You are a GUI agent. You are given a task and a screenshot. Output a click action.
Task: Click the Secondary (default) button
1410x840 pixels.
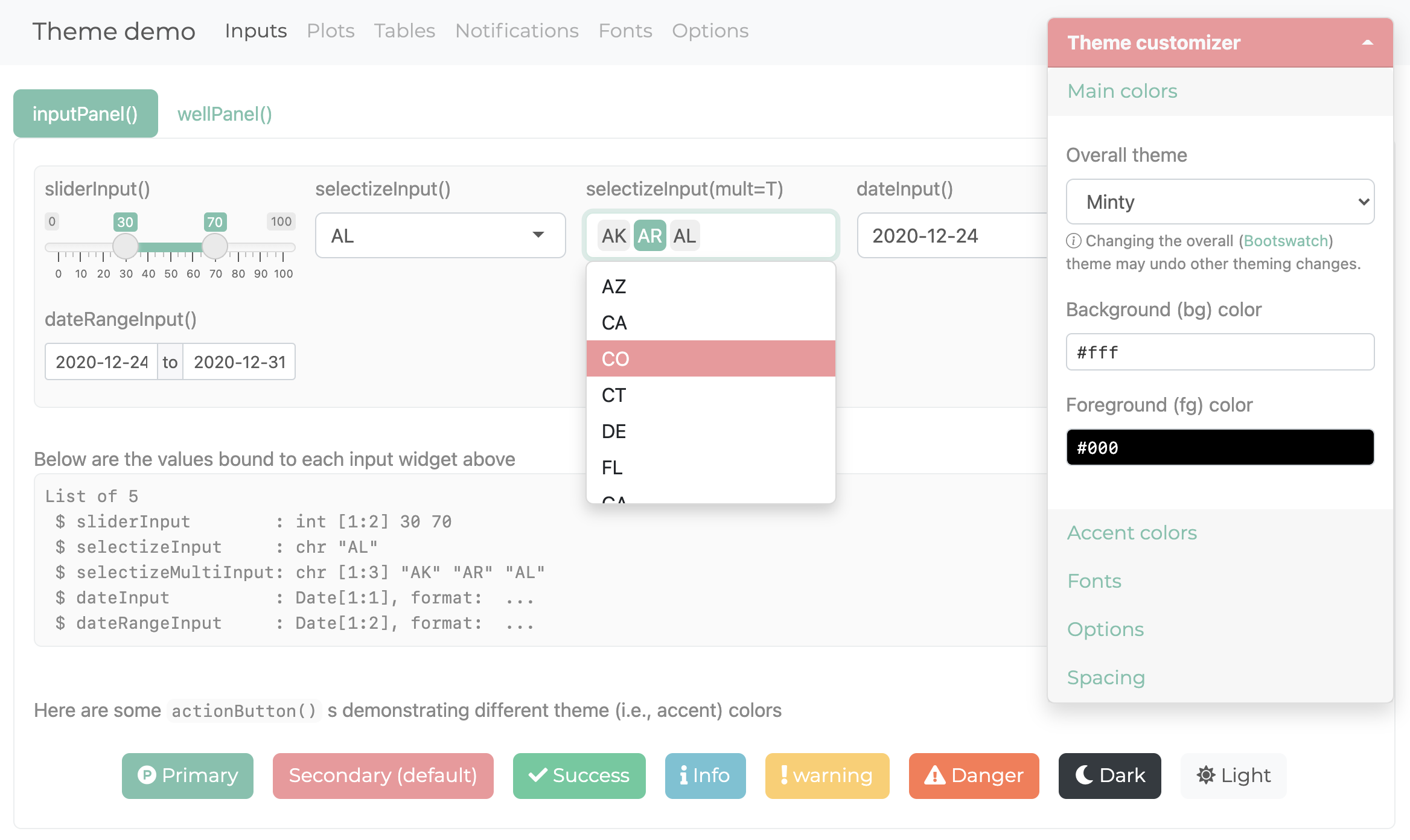(x=383, y=775)
